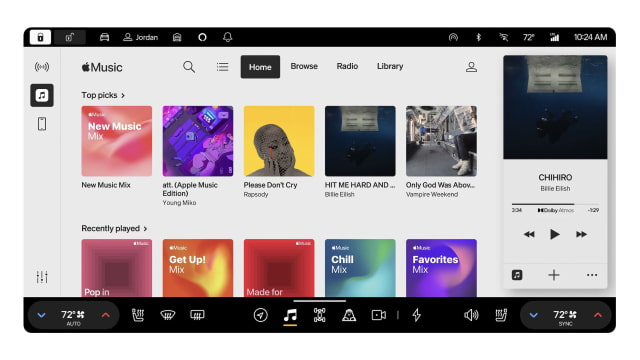Click the Vampire Weekend artist name
The height and width of the screenshot is (360, 640).
pyautogui.click(x=432, y=195)
